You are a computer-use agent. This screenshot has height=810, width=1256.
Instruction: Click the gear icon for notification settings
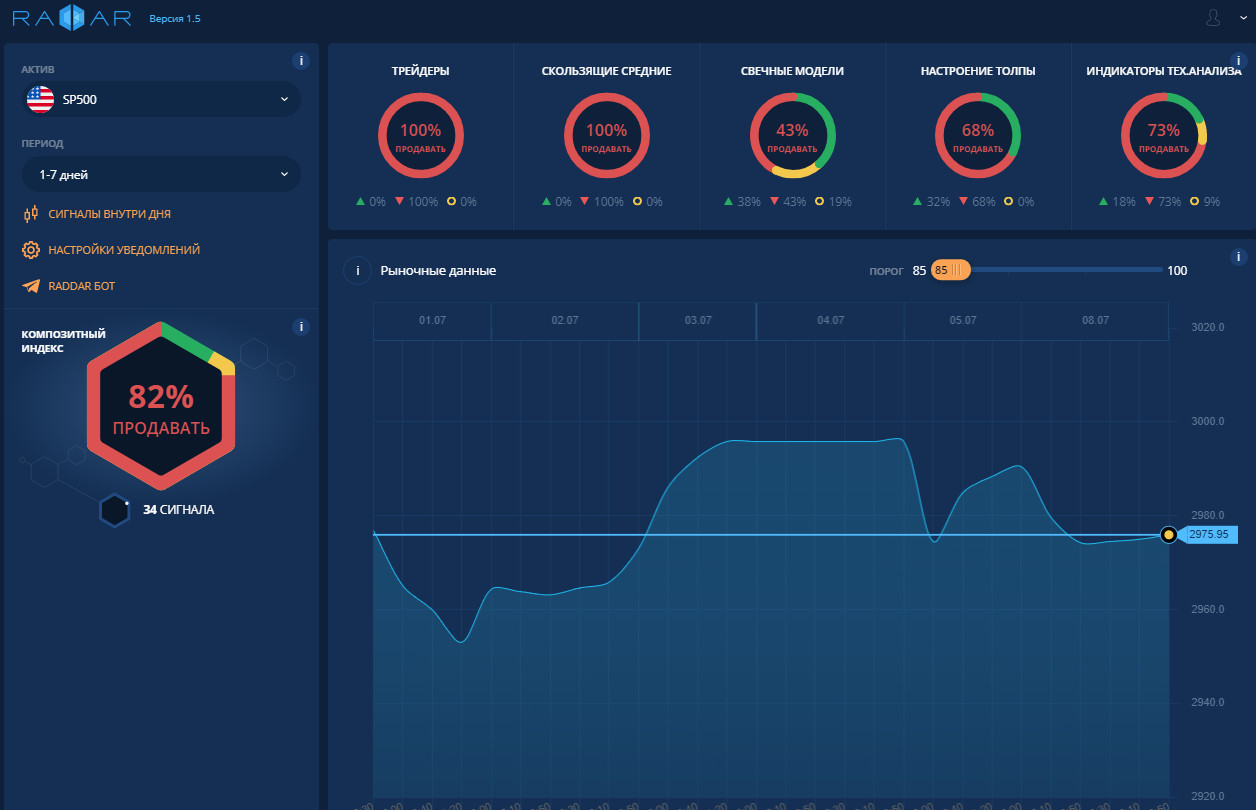tap(31, 250)
